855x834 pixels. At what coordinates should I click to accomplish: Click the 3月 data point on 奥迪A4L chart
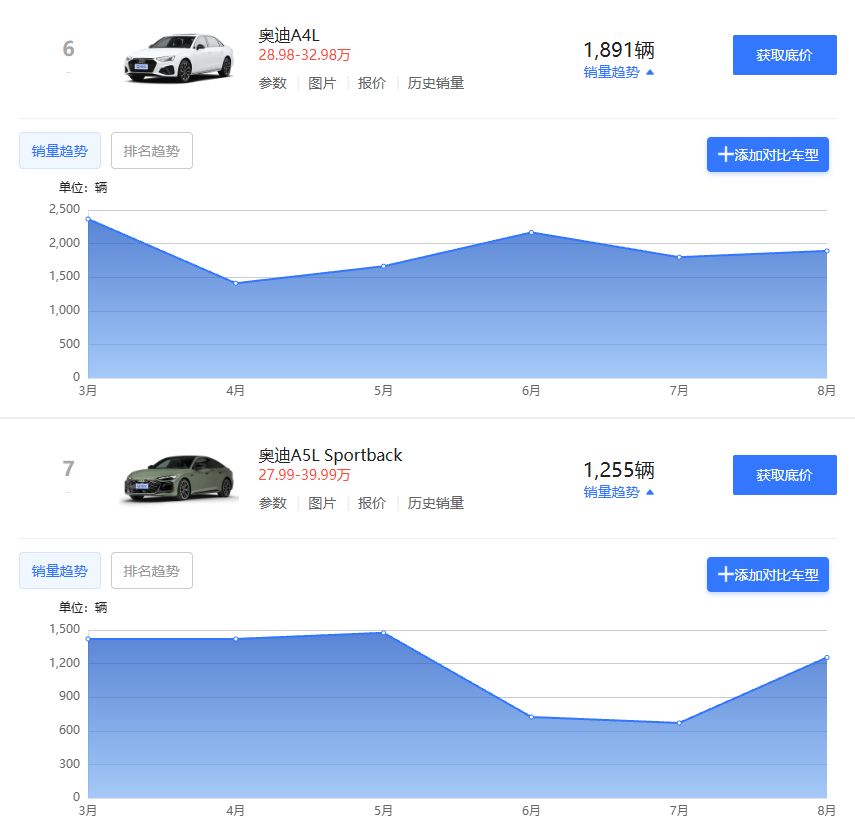88,219
